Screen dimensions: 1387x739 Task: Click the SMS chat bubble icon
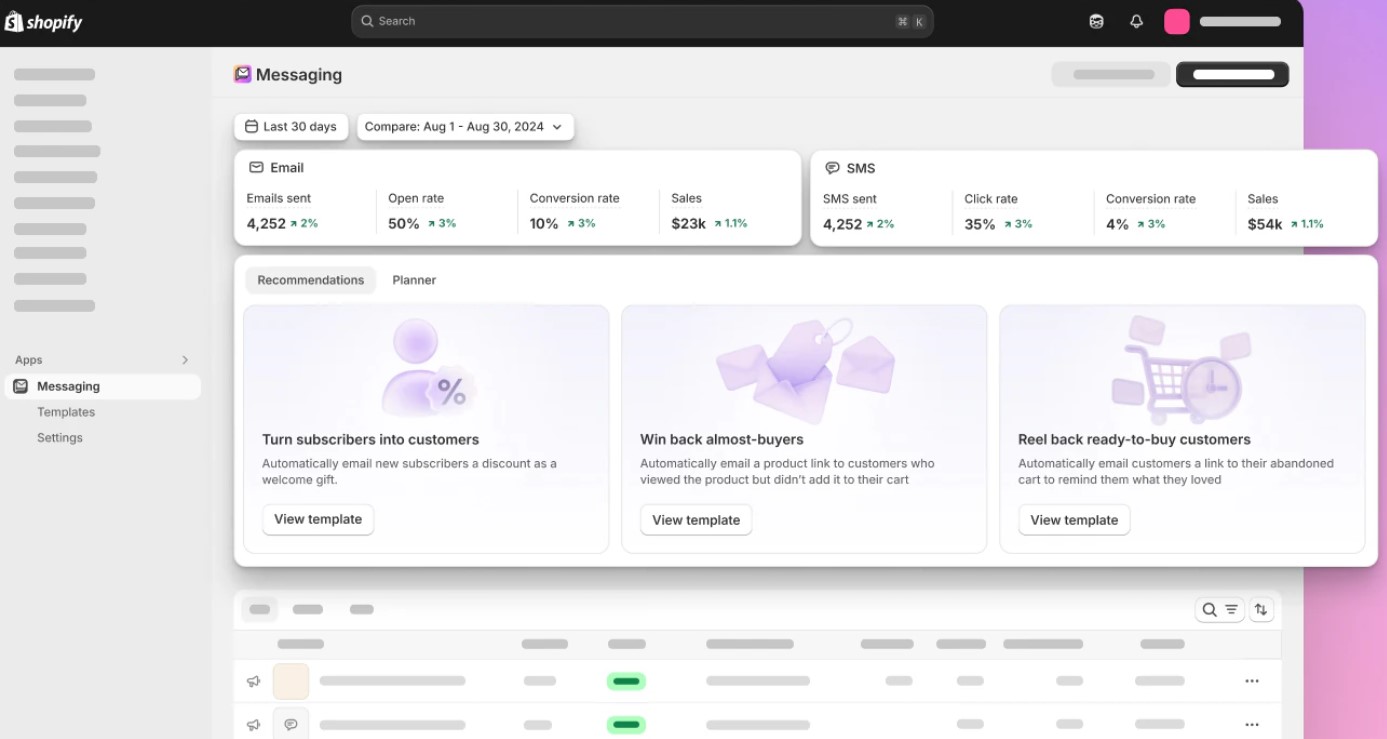pyautogui.click(x=832, y=168)
